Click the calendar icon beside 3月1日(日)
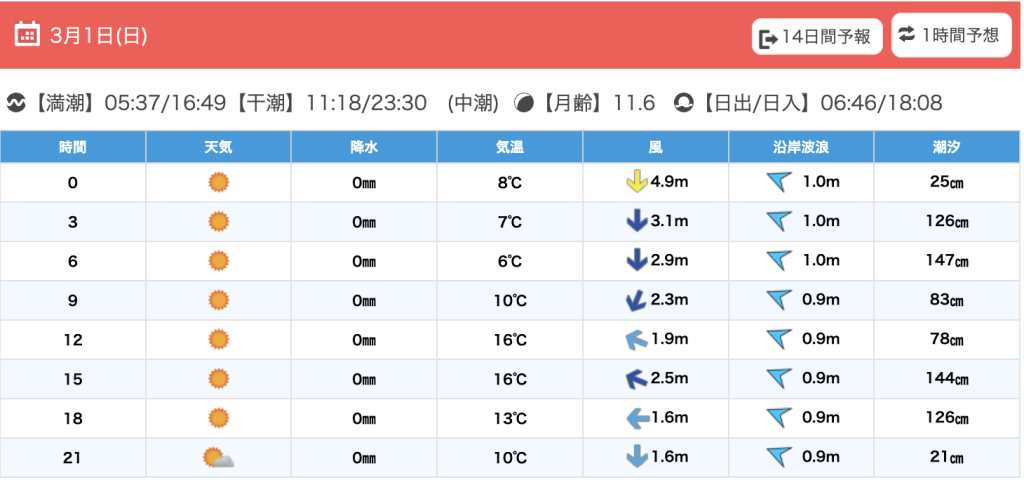 [27, 35]
